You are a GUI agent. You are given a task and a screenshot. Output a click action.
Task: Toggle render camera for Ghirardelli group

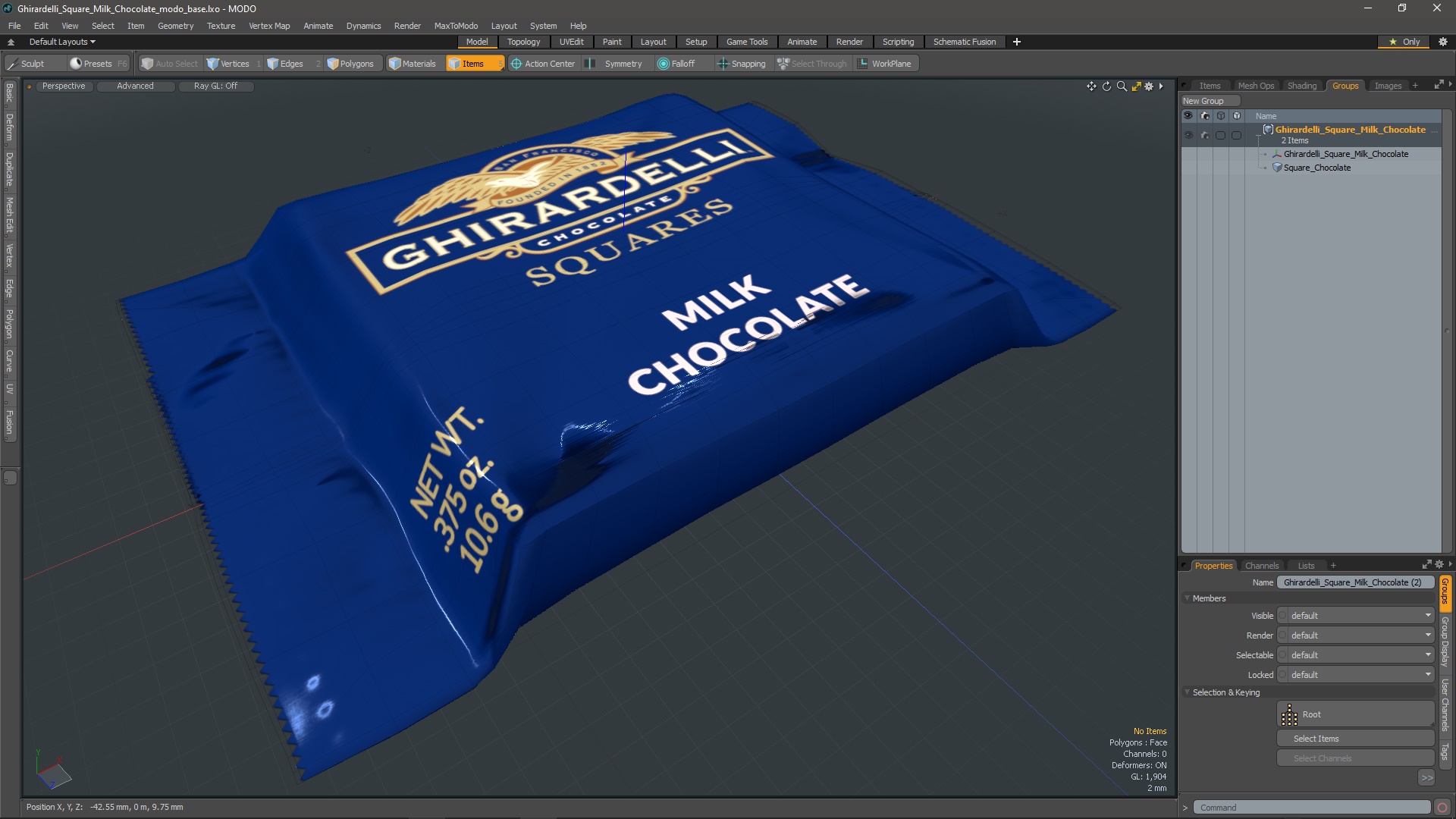(1205, 135)
